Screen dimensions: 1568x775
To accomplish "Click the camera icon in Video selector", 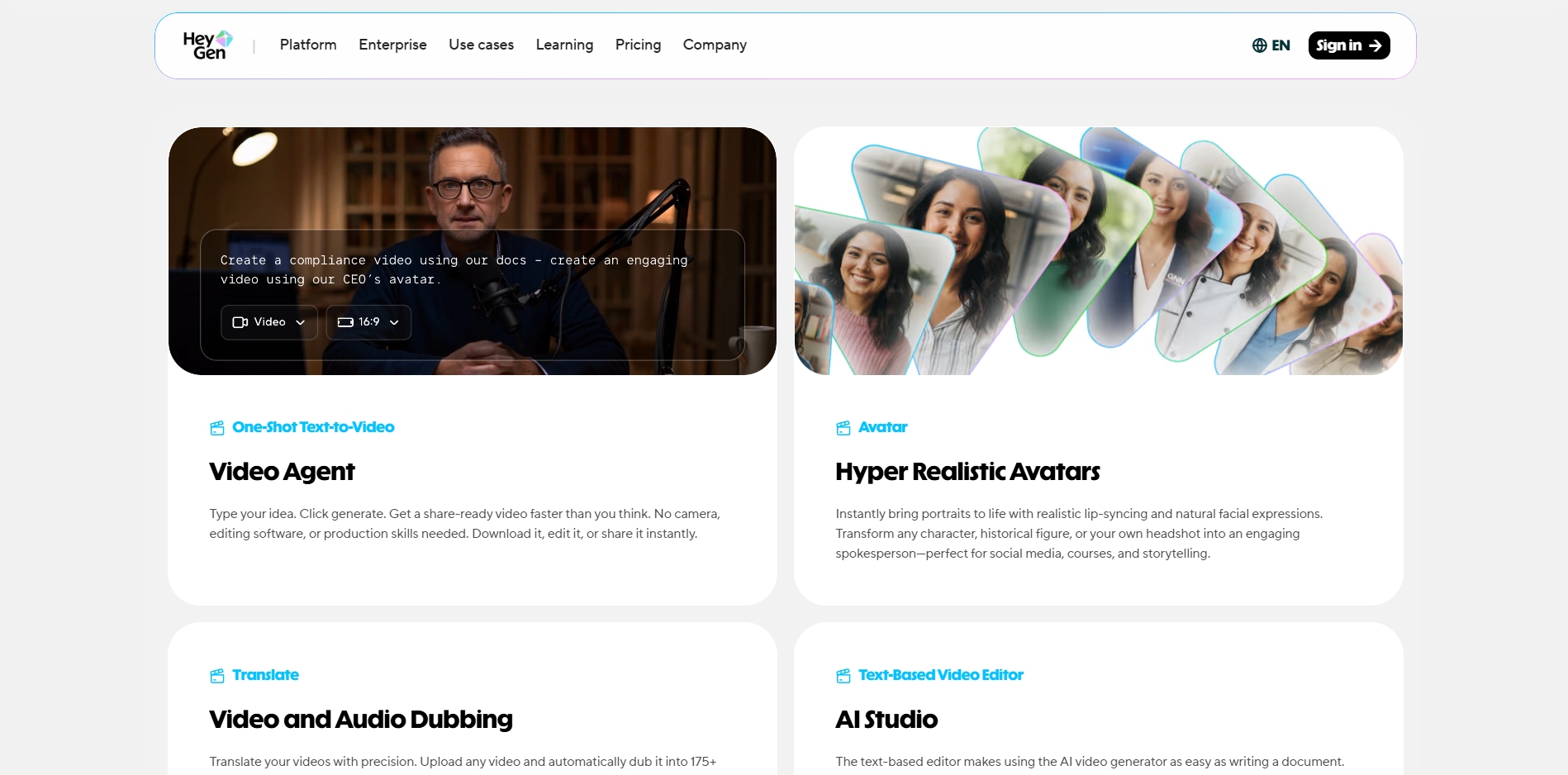I will click(x=240, y=322).
